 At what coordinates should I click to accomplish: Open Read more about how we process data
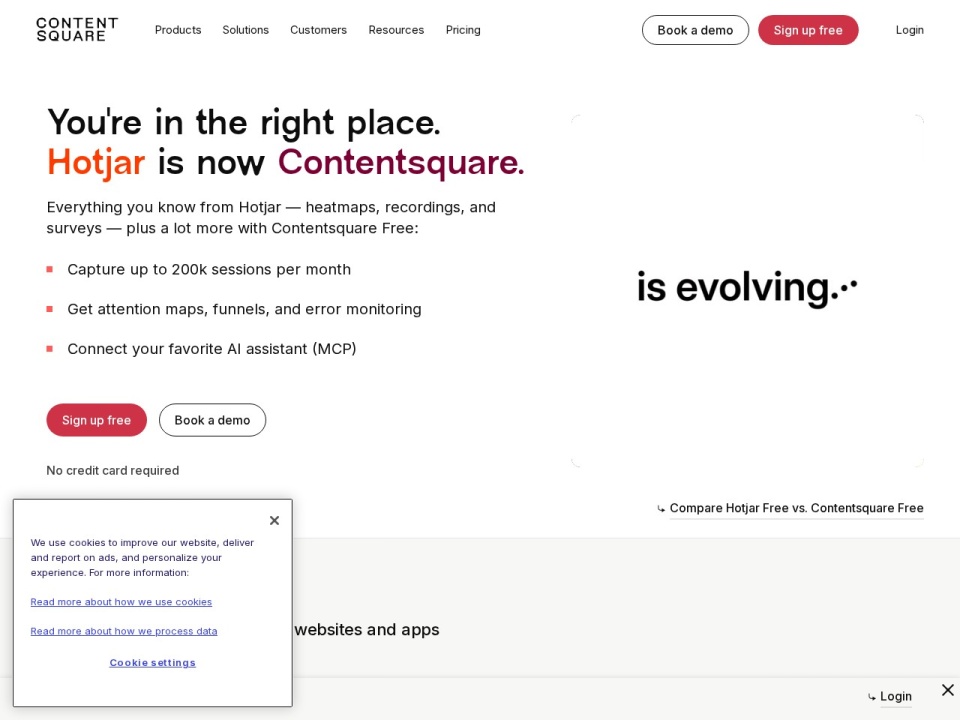[124, 631]
